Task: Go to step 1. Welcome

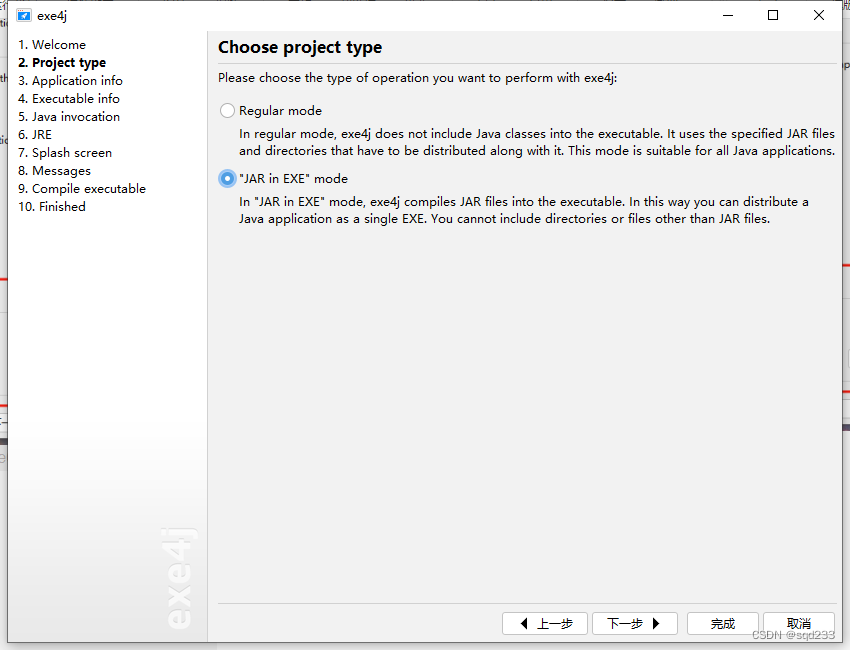Action: [52, 44]
